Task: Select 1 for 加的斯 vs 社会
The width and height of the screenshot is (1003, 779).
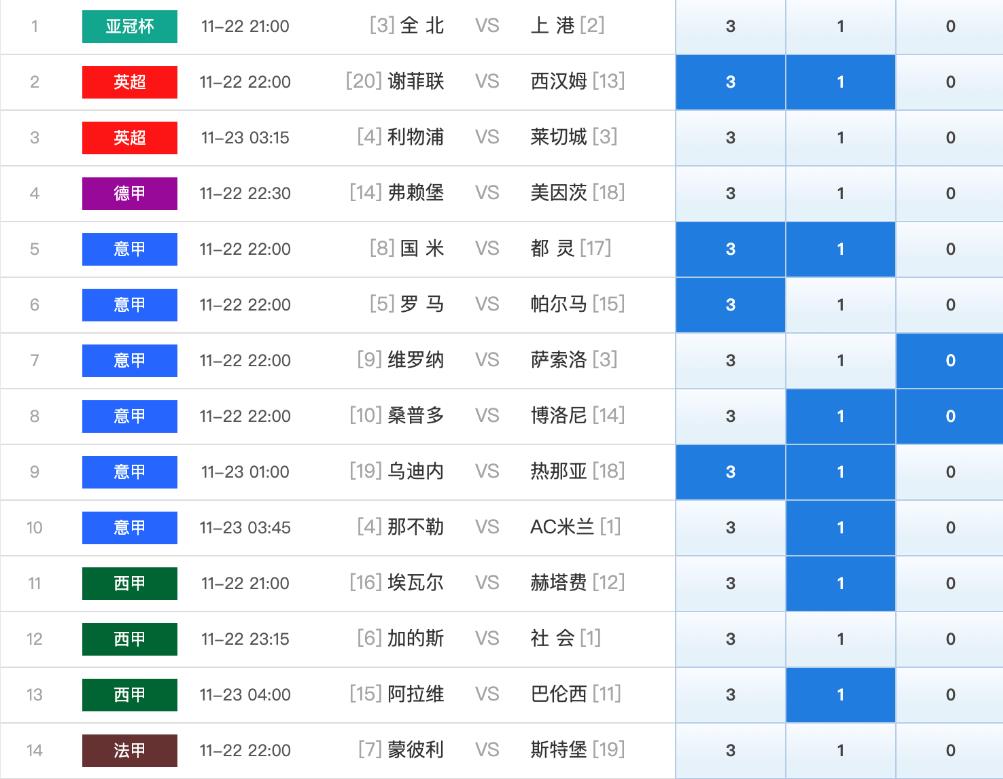Action: click(841, 638)
